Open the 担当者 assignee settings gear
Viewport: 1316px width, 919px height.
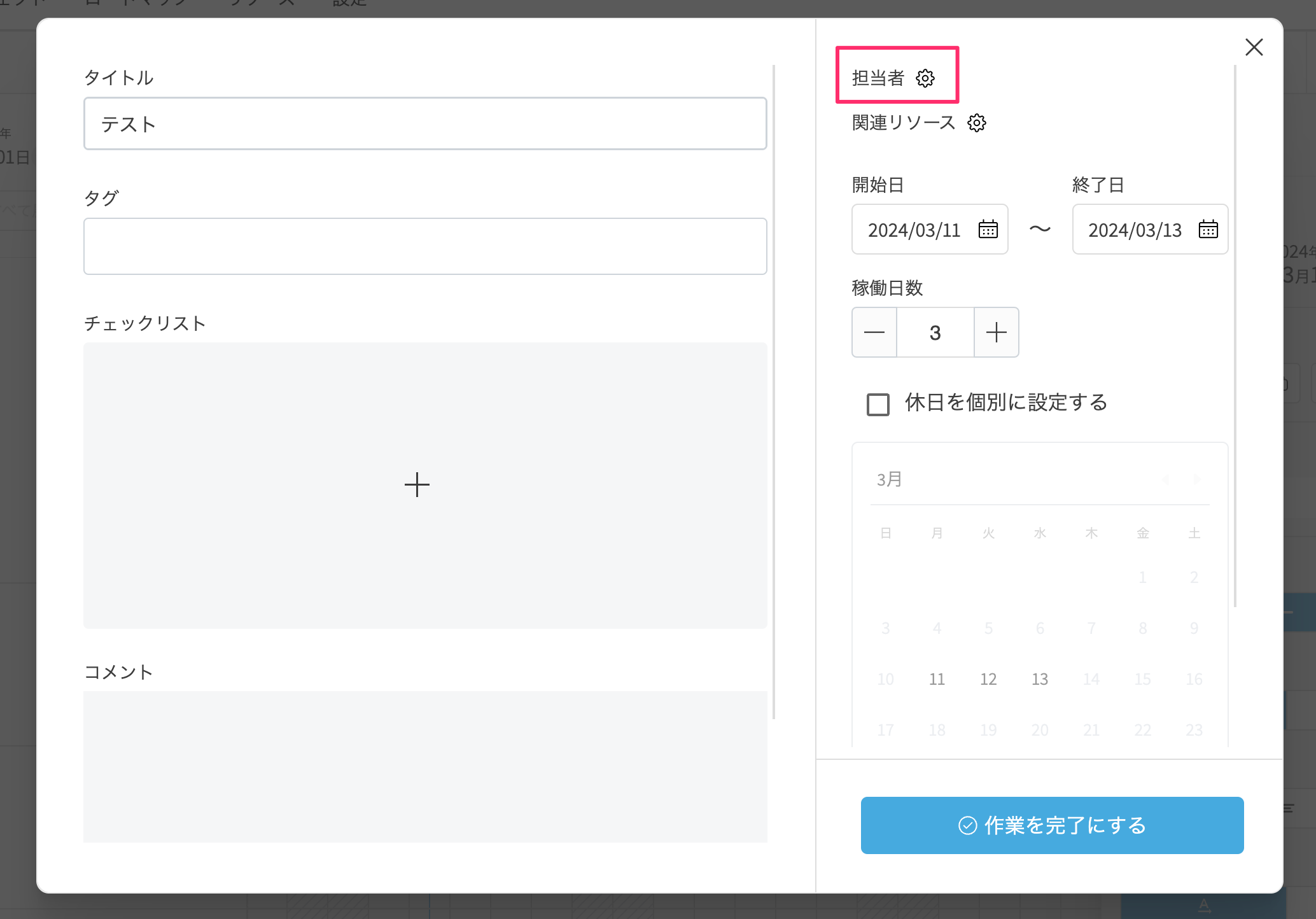pos(925,78)
